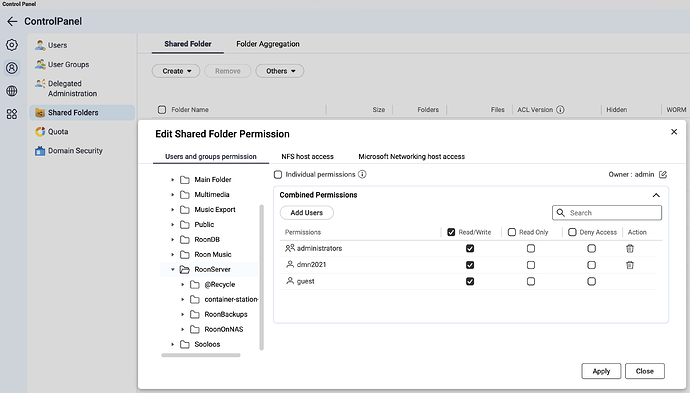Check Deny Access for guest

591,281
